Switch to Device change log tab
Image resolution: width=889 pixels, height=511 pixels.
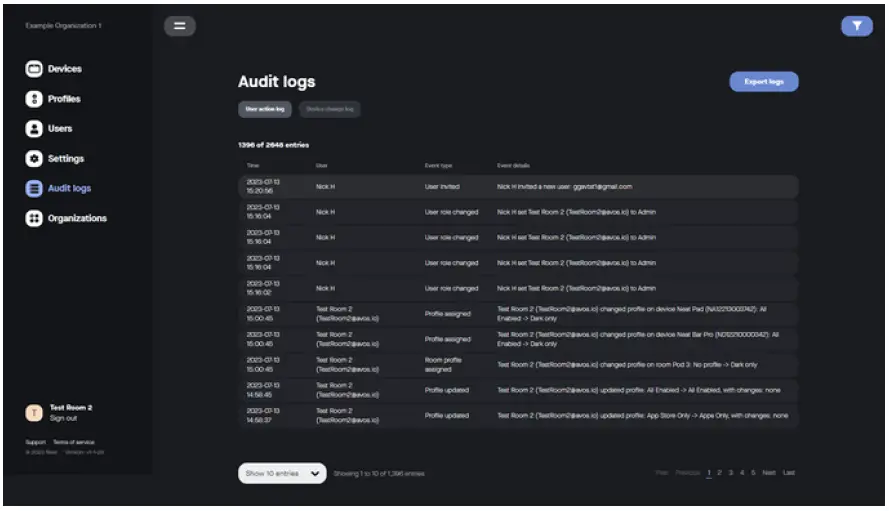point(329,108)
